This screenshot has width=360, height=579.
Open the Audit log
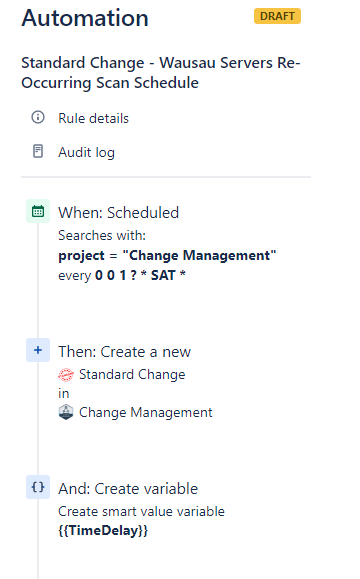86,152
